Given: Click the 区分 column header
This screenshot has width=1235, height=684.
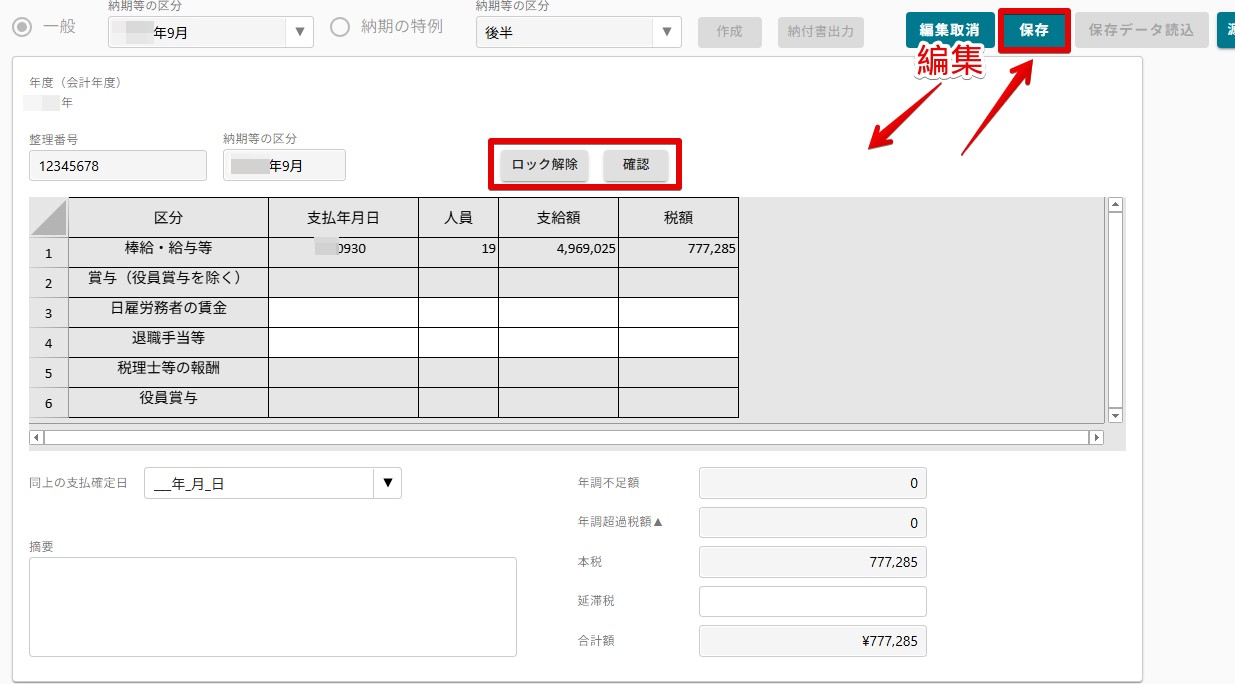Looking at the screenshot, I should 168,217.
